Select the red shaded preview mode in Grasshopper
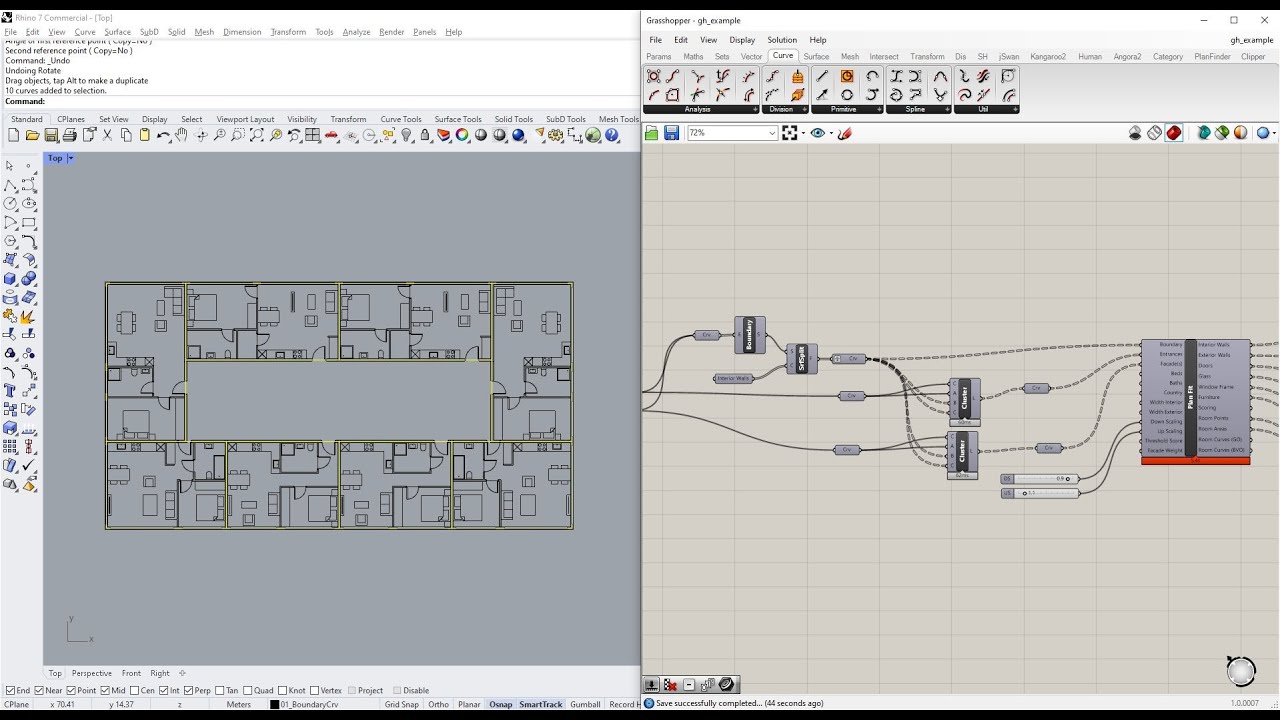This screenshot has height=720, width=1280. coord(1174,133)
